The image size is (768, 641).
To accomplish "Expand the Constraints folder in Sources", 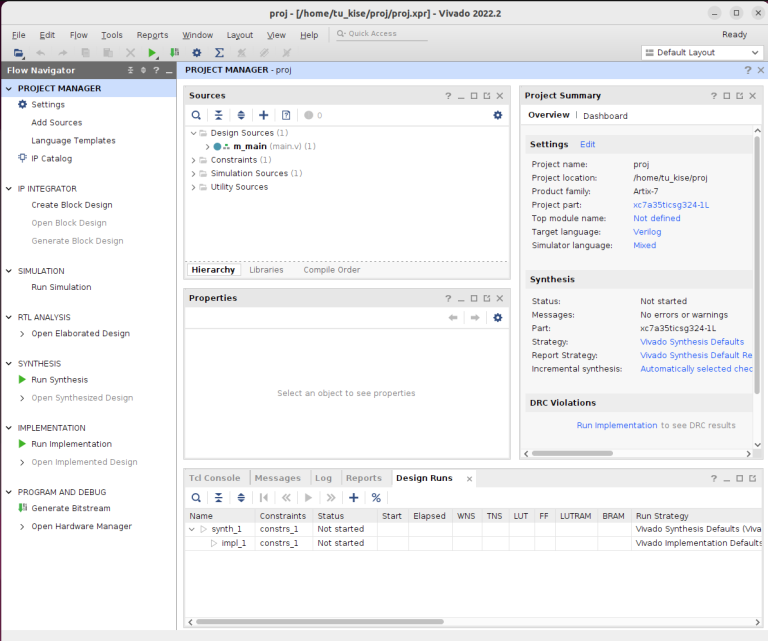I will (x=194, y=160).
